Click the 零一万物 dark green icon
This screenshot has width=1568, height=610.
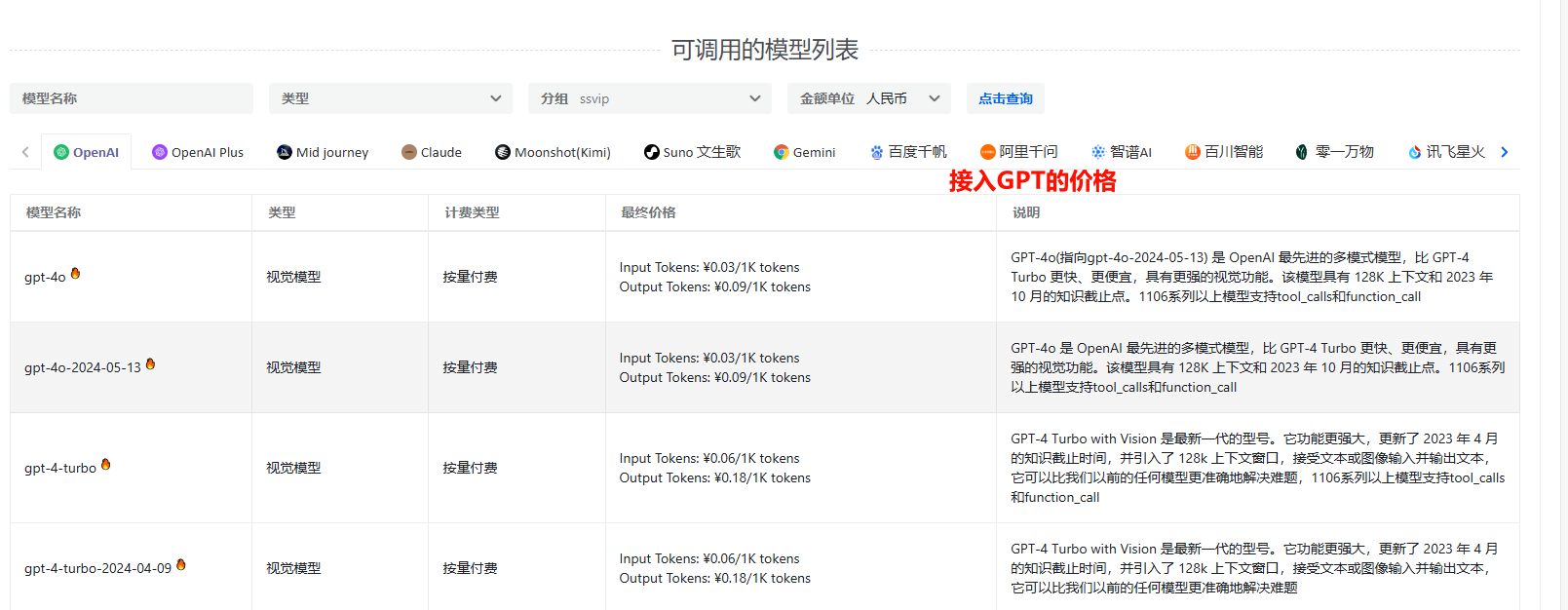pyautogui.click(x=1302, y=152)
